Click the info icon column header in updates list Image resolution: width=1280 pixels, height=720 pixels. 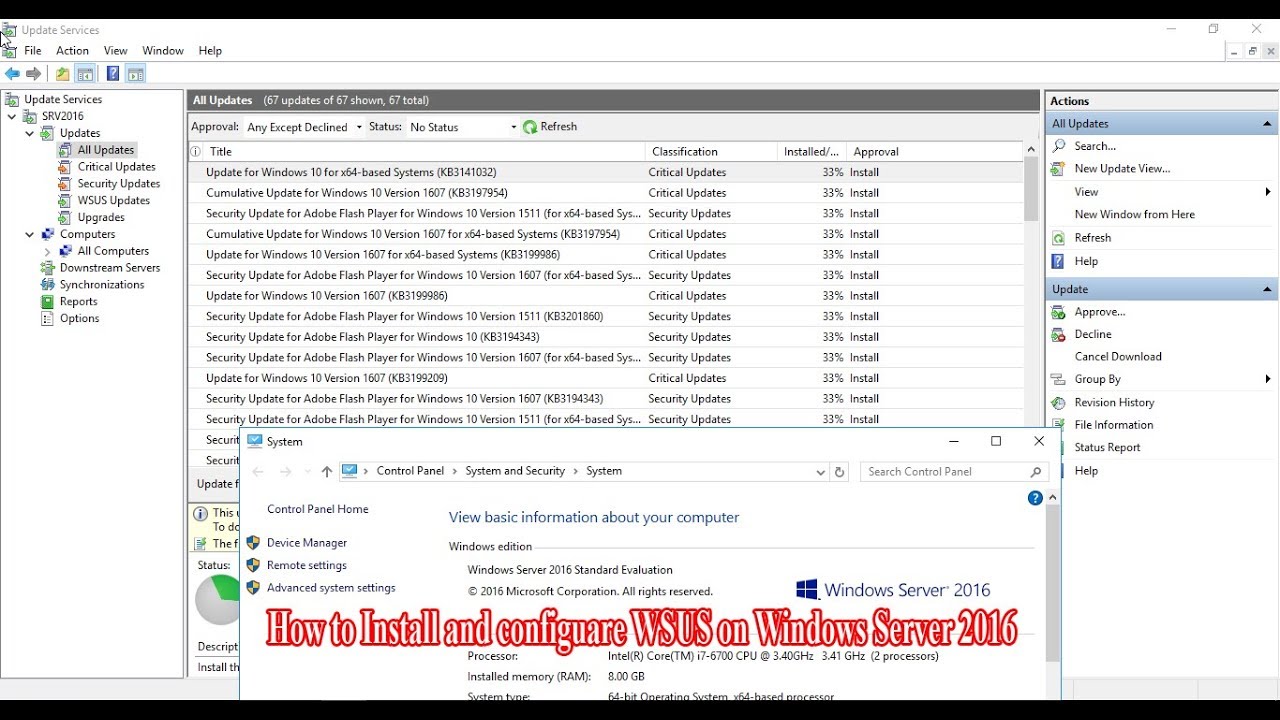point(196,152)
